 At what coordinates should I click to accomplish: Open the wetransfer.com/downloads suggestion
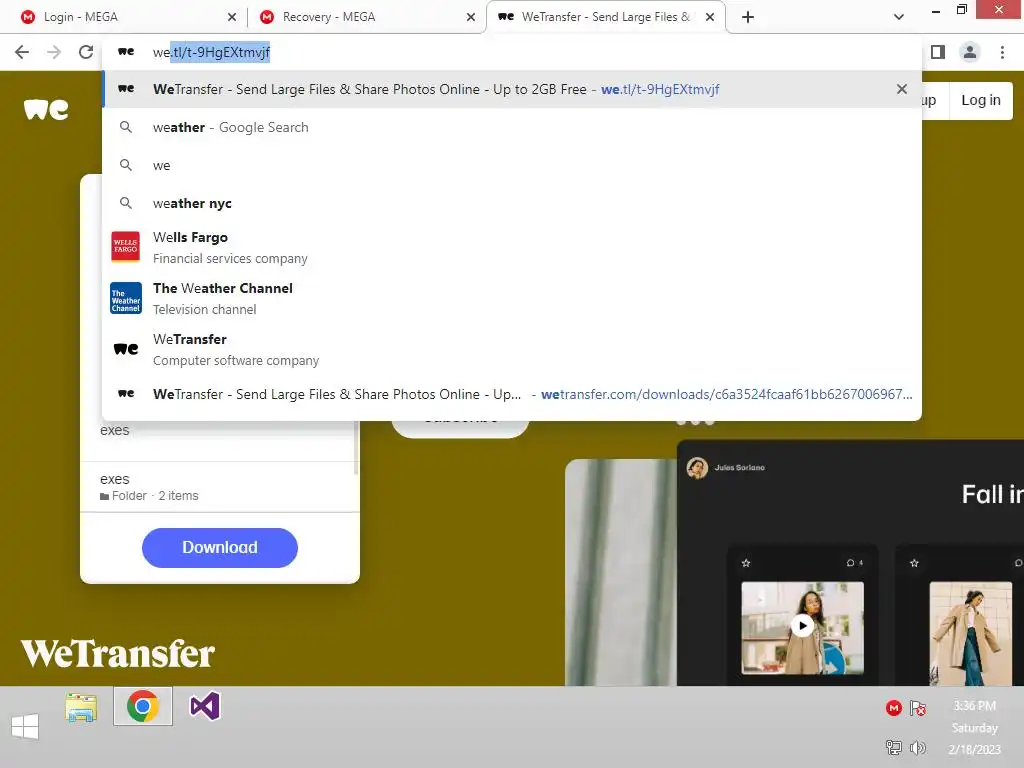click(x=512, y=394)
